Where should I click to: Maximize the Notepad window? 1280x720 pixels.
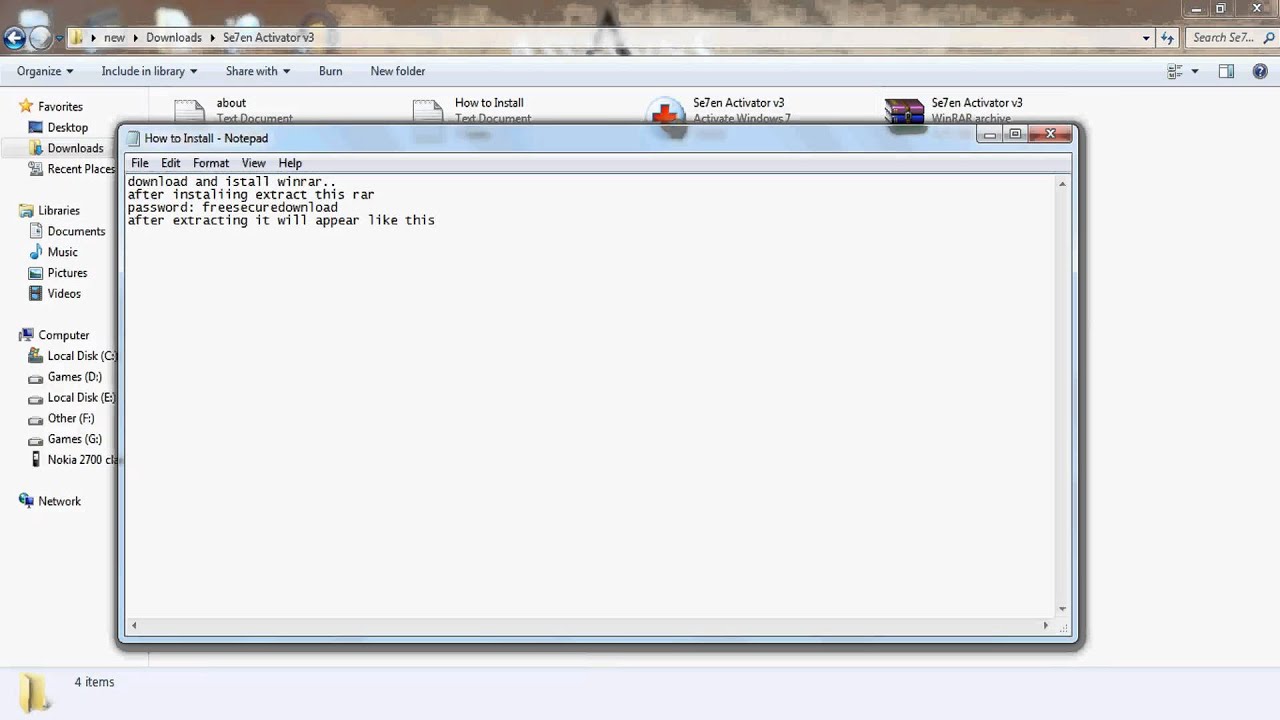click(1015, 134)
